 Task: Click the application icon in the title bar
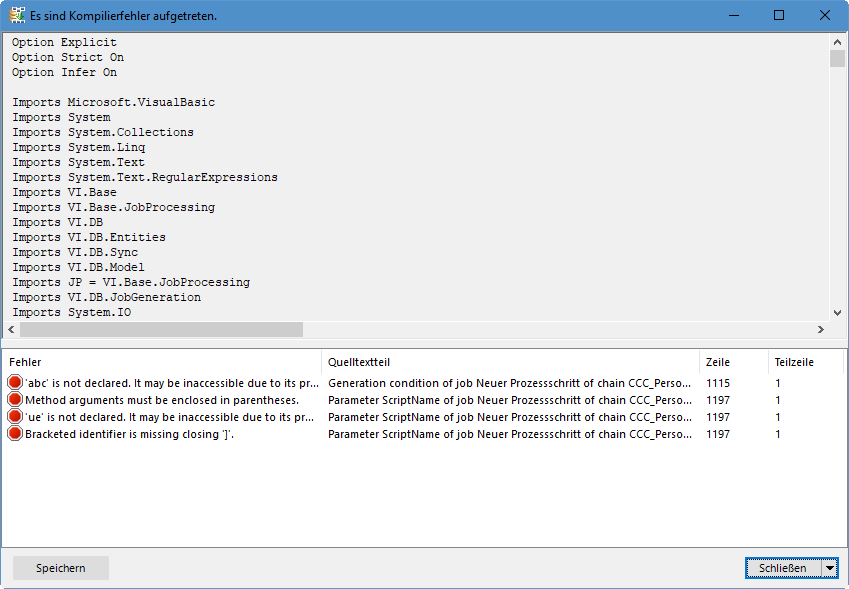click(x=17, y=15)
